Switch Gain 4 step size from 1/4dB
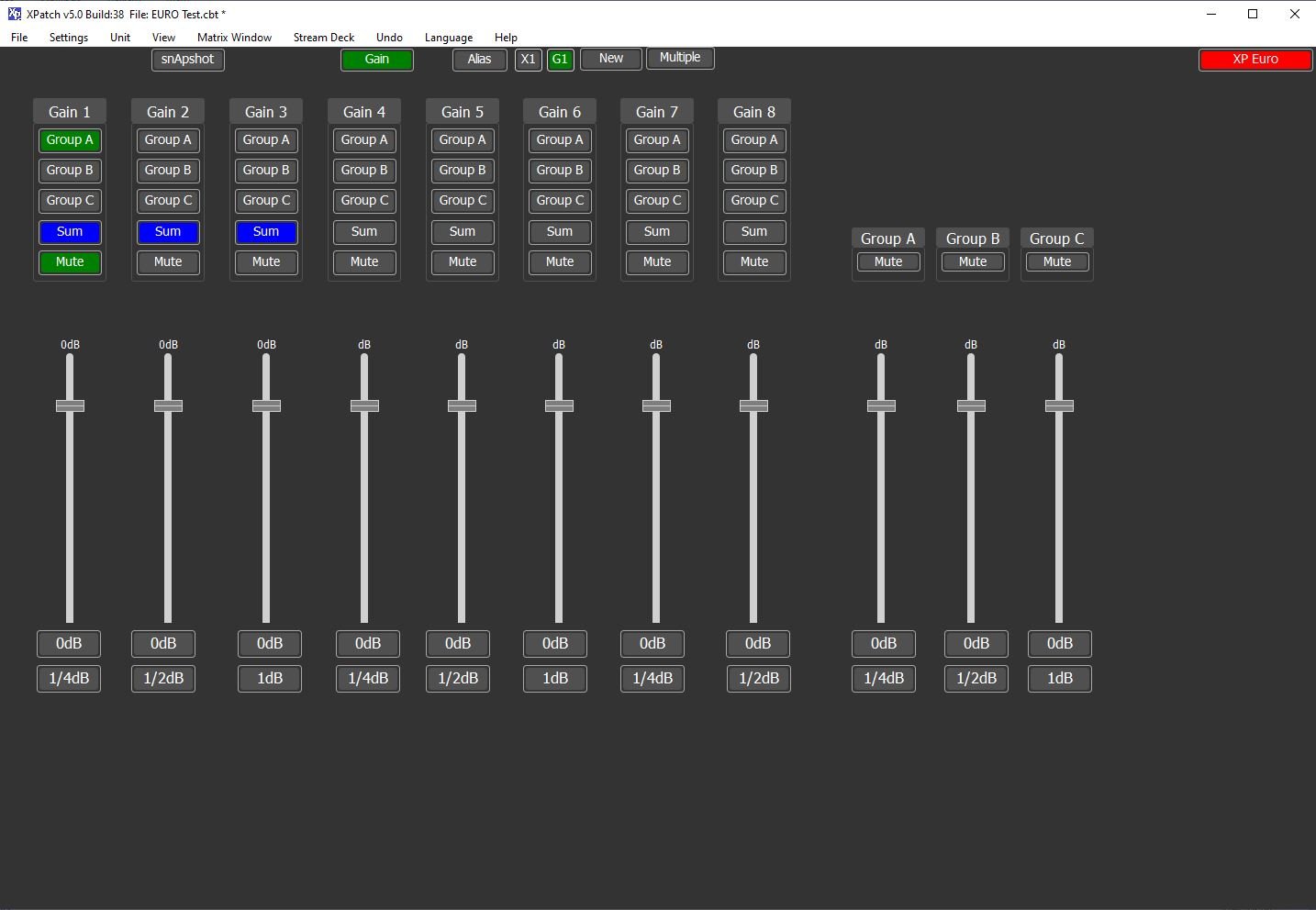This screenshot has width=1316, height=910. coord(367,679)
